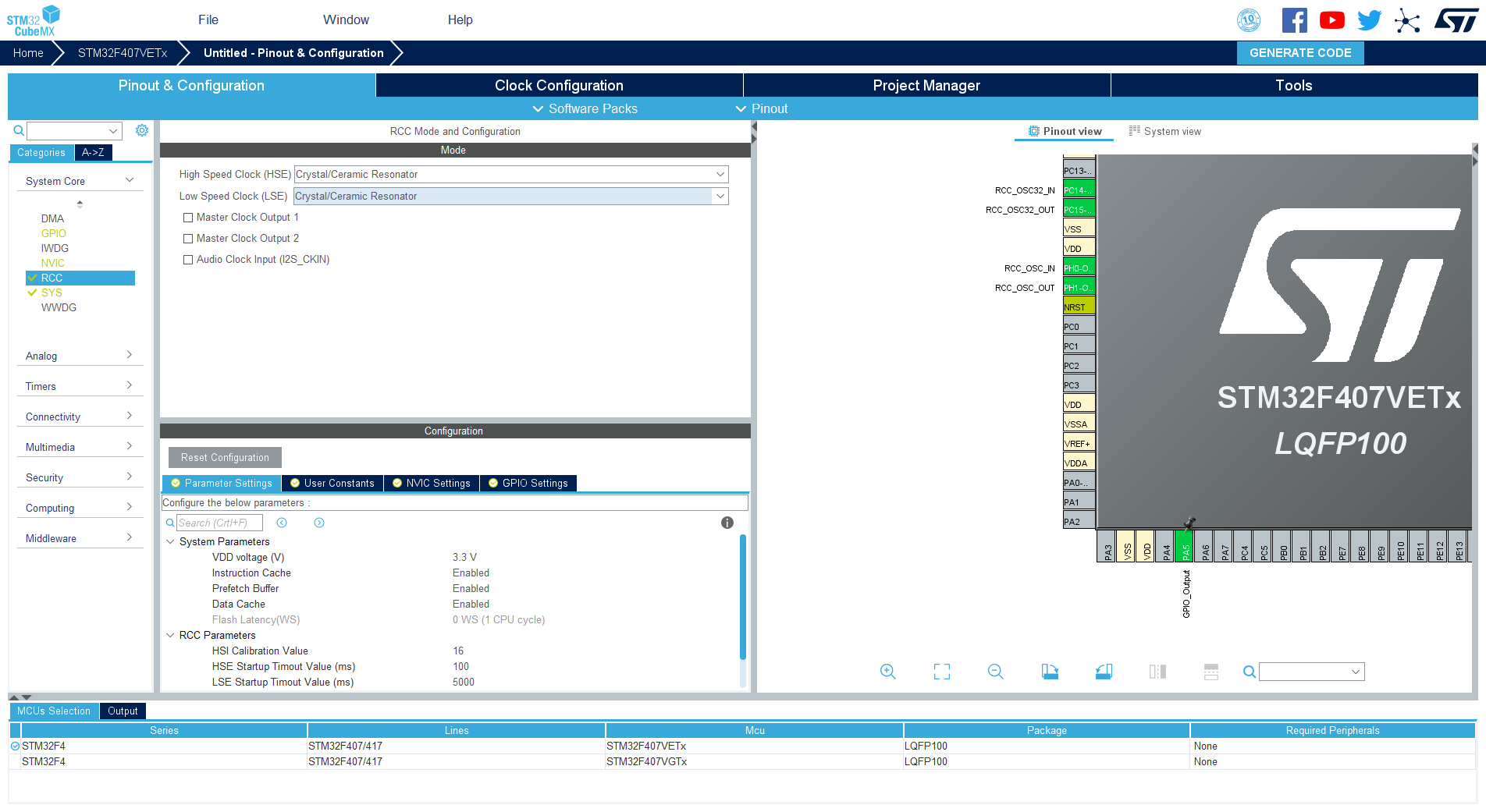The height and width of the screenshot is (812, 1486).
Task: Enable Master Clock Output 2 checkbox
Action: pyautogui.click(x=188, y=239)
